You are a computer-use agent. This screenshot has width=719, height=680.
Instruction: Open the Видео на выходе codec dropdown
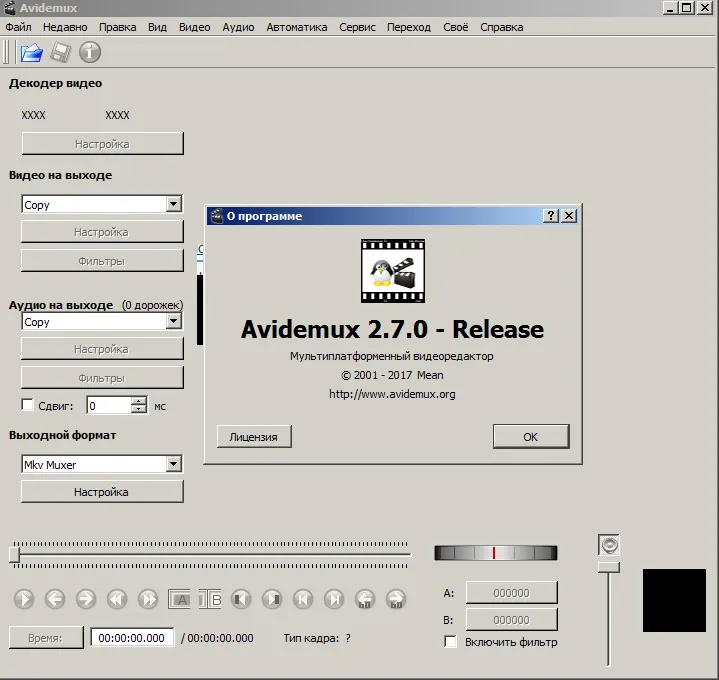[x=173, y=204]
